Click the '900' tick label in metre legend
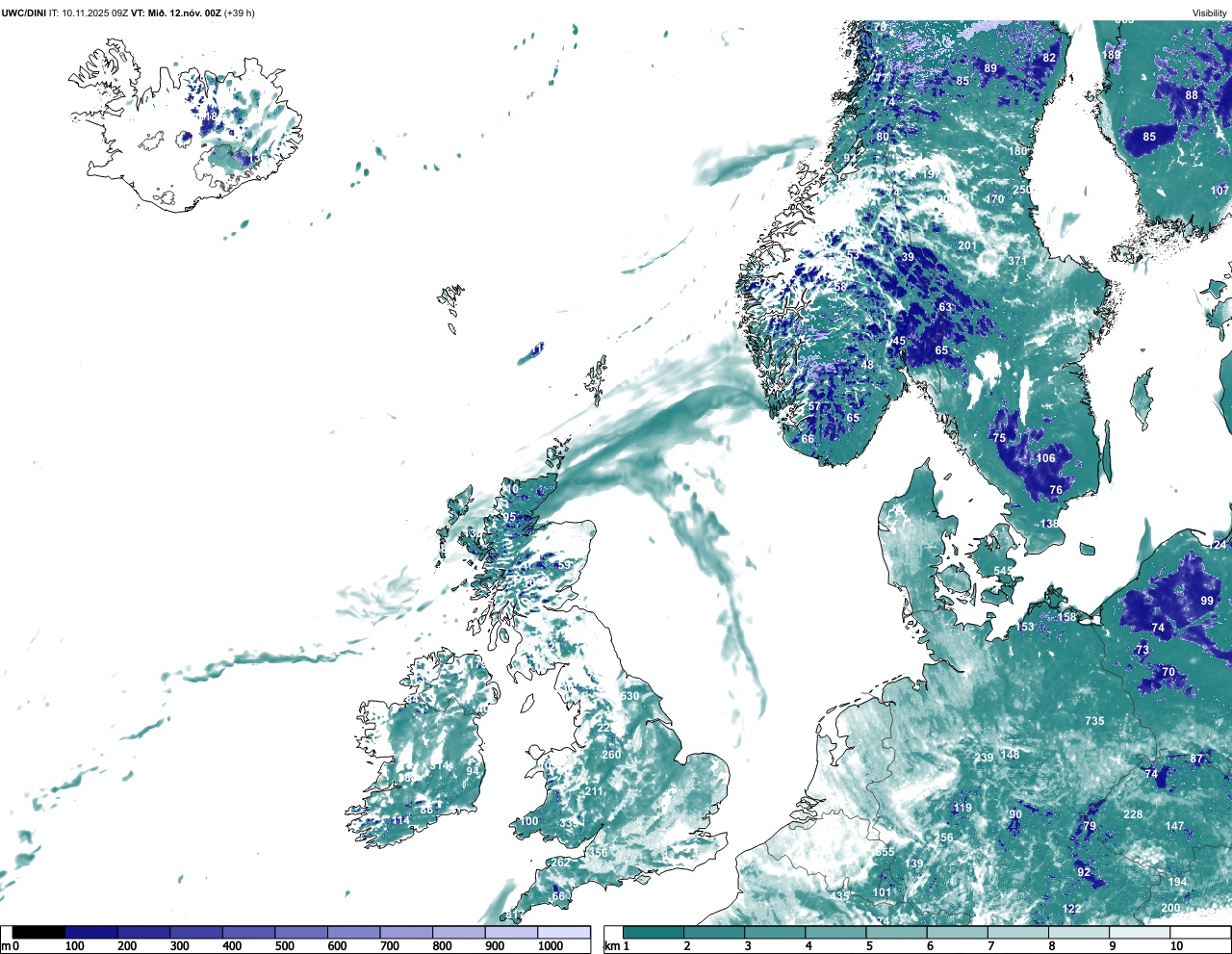This screenshot has width=1232, height=954. click(x=495, y=946)
